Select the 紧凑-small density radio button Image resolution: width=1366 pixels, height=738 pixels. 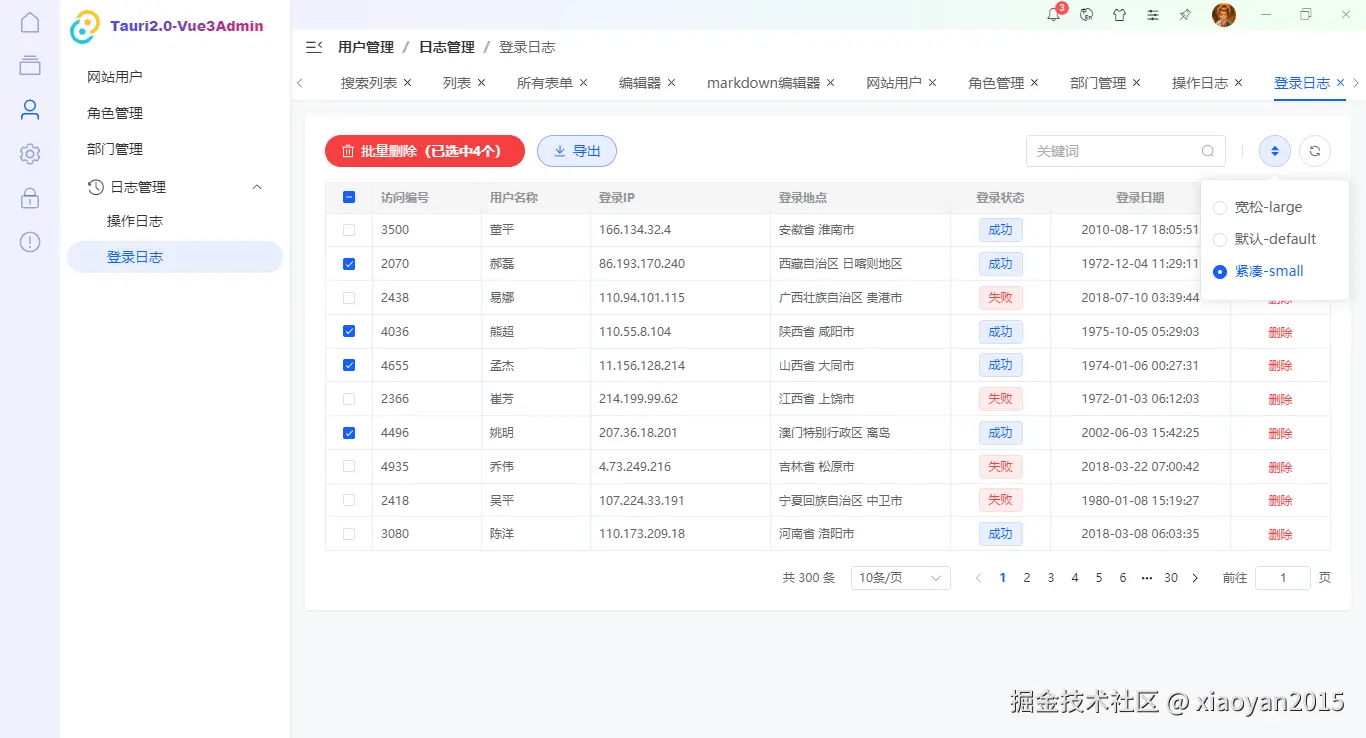tap(1219, 271)
